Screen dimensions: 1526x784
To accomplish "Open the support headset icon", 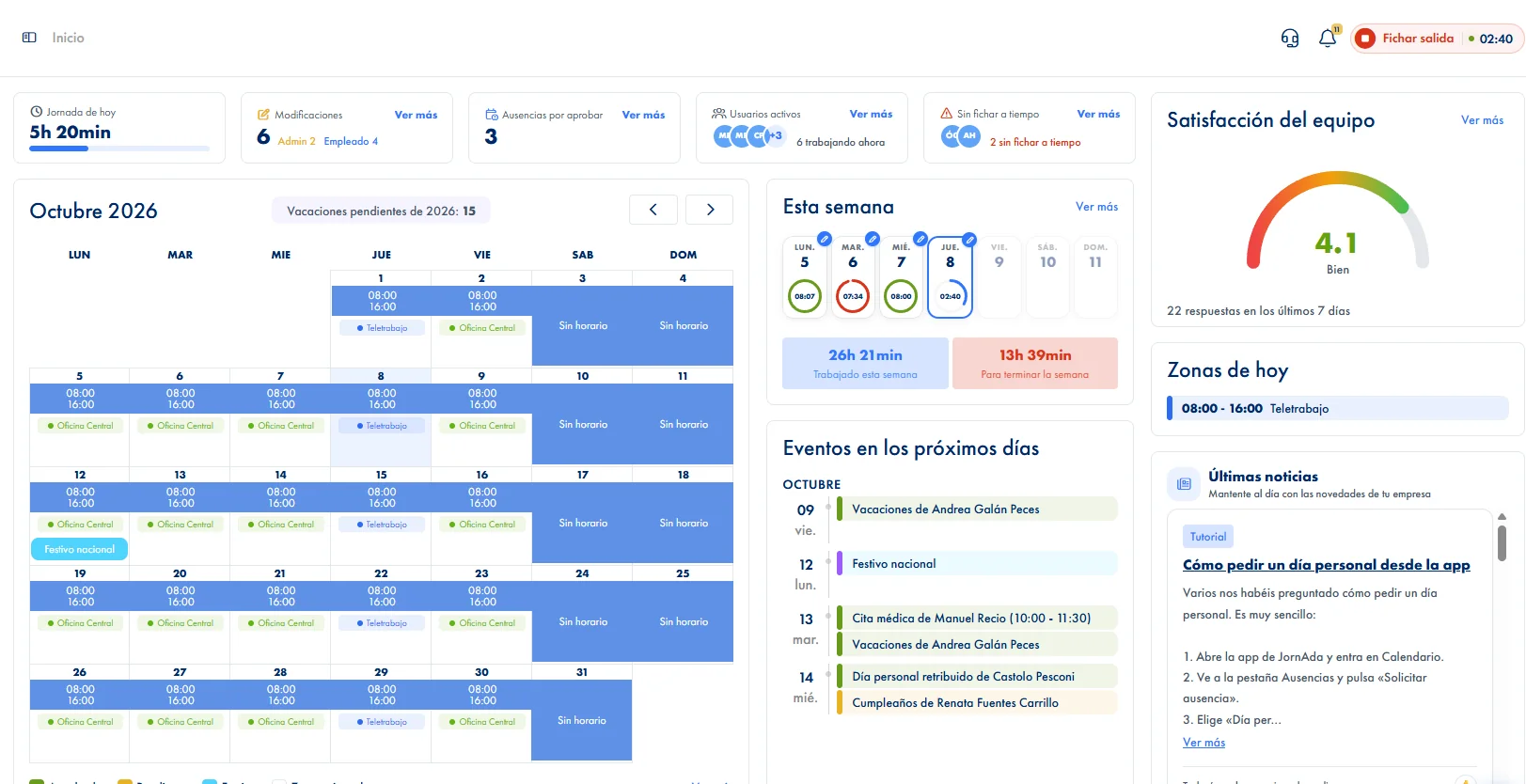I will (1290, 39).
